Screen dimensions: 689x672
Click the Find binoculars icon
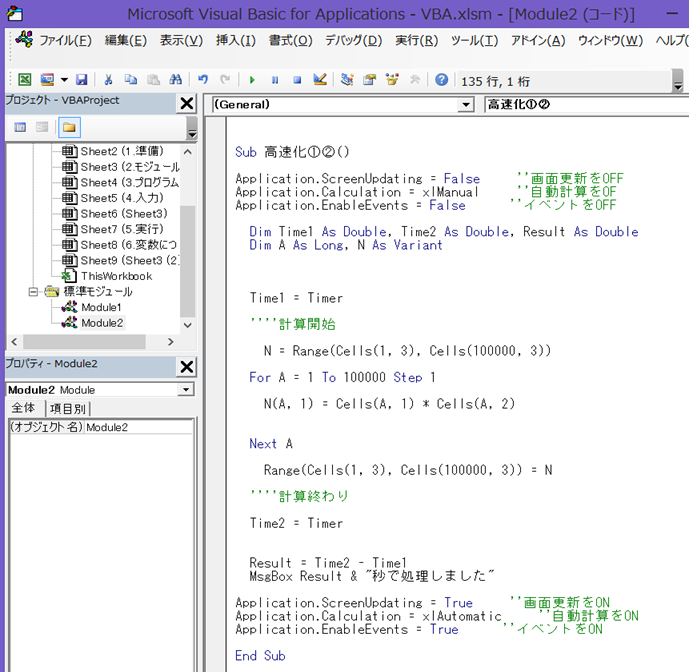click(x=175, y=80)
